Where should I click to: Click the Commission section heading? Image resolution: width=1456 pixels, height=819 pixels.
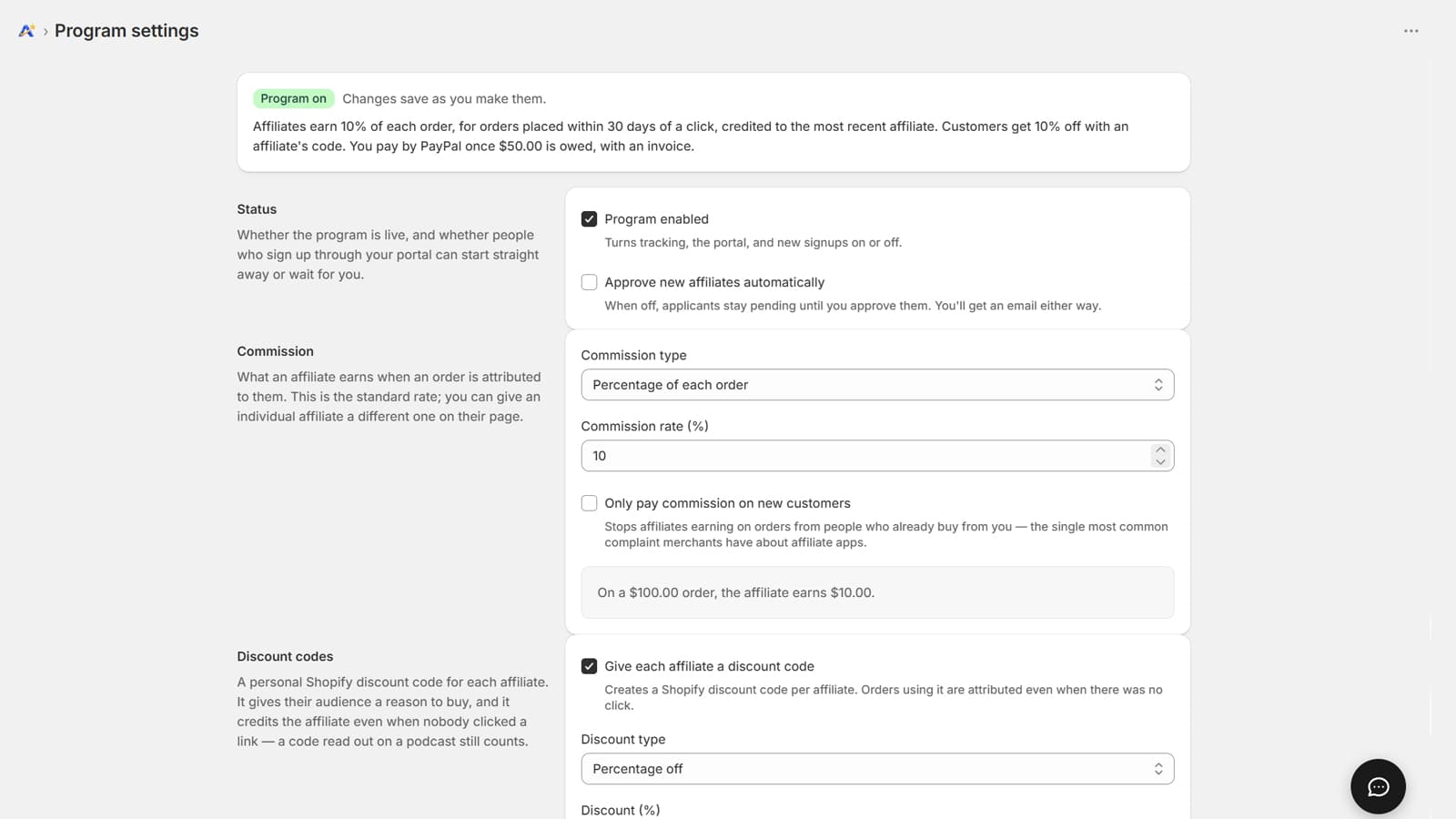pos(275,351)
